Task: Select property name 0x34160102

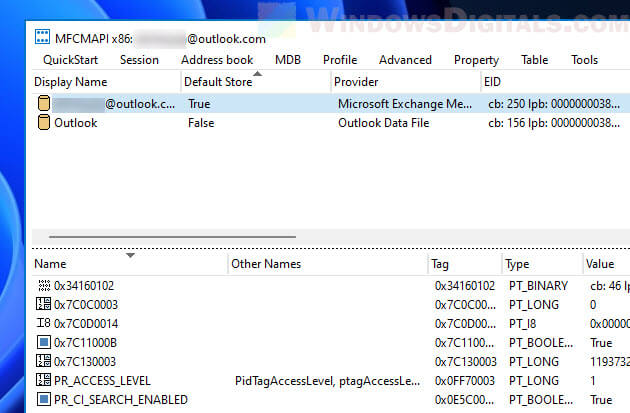Action: [x=84, y=286]
